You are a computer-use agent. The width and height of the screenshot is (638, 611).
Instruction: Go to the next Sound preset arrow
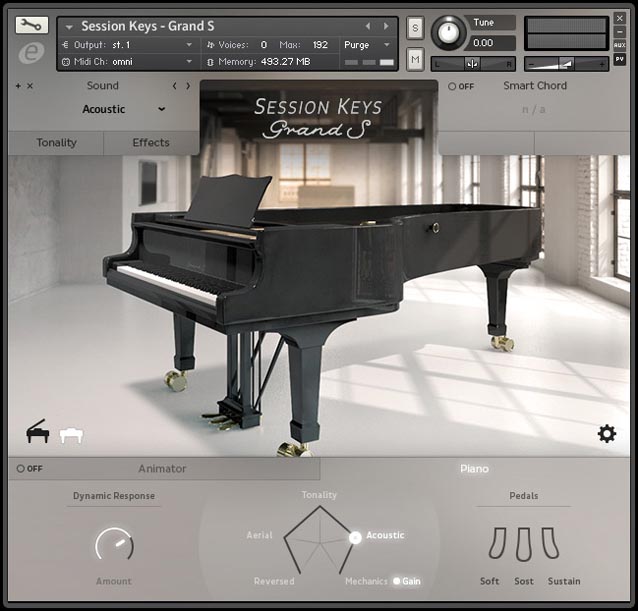(x=188, y=86)
